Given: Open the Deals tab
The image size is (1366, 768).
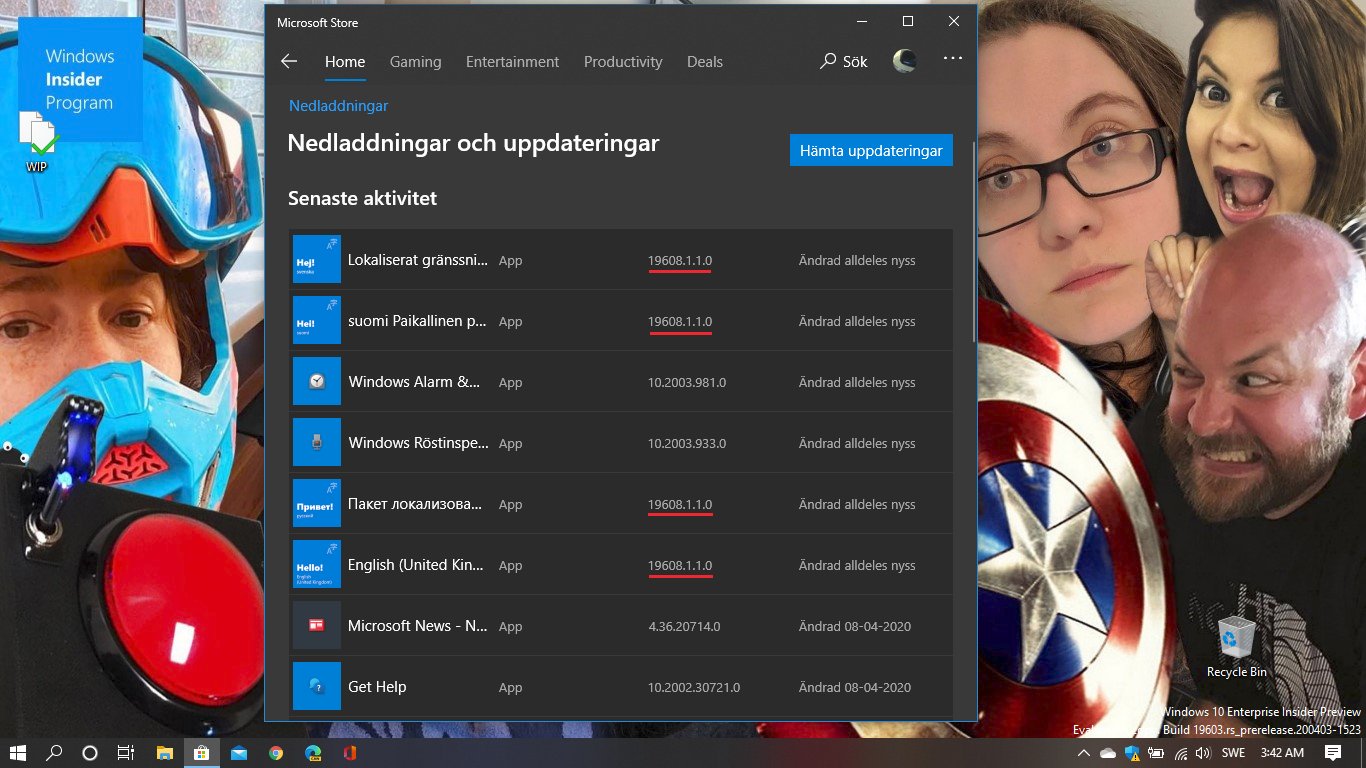Looking at the screenshot, I should click(705, 61).
